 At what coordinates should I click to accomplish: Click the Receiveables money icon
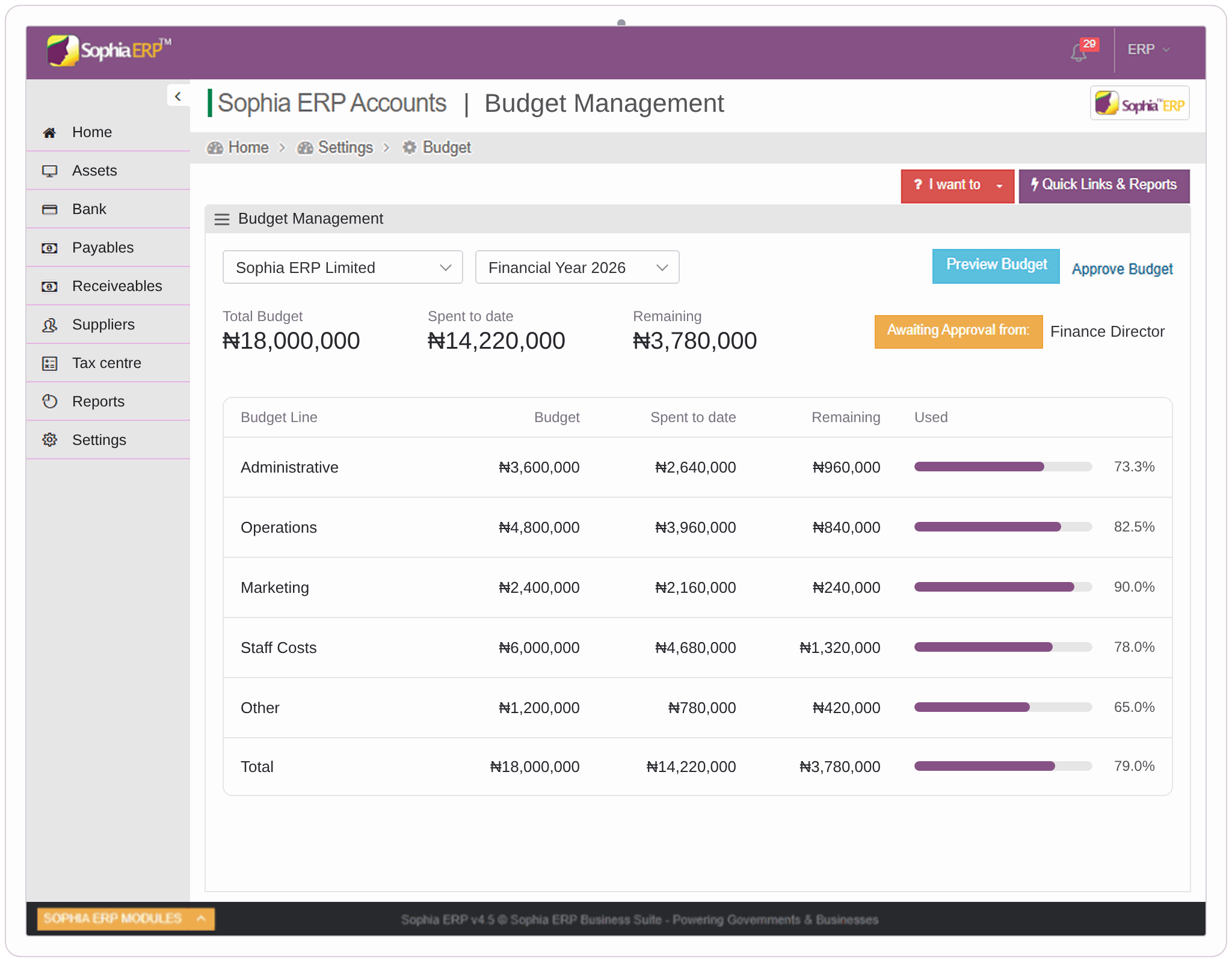(x=49, y=286)
